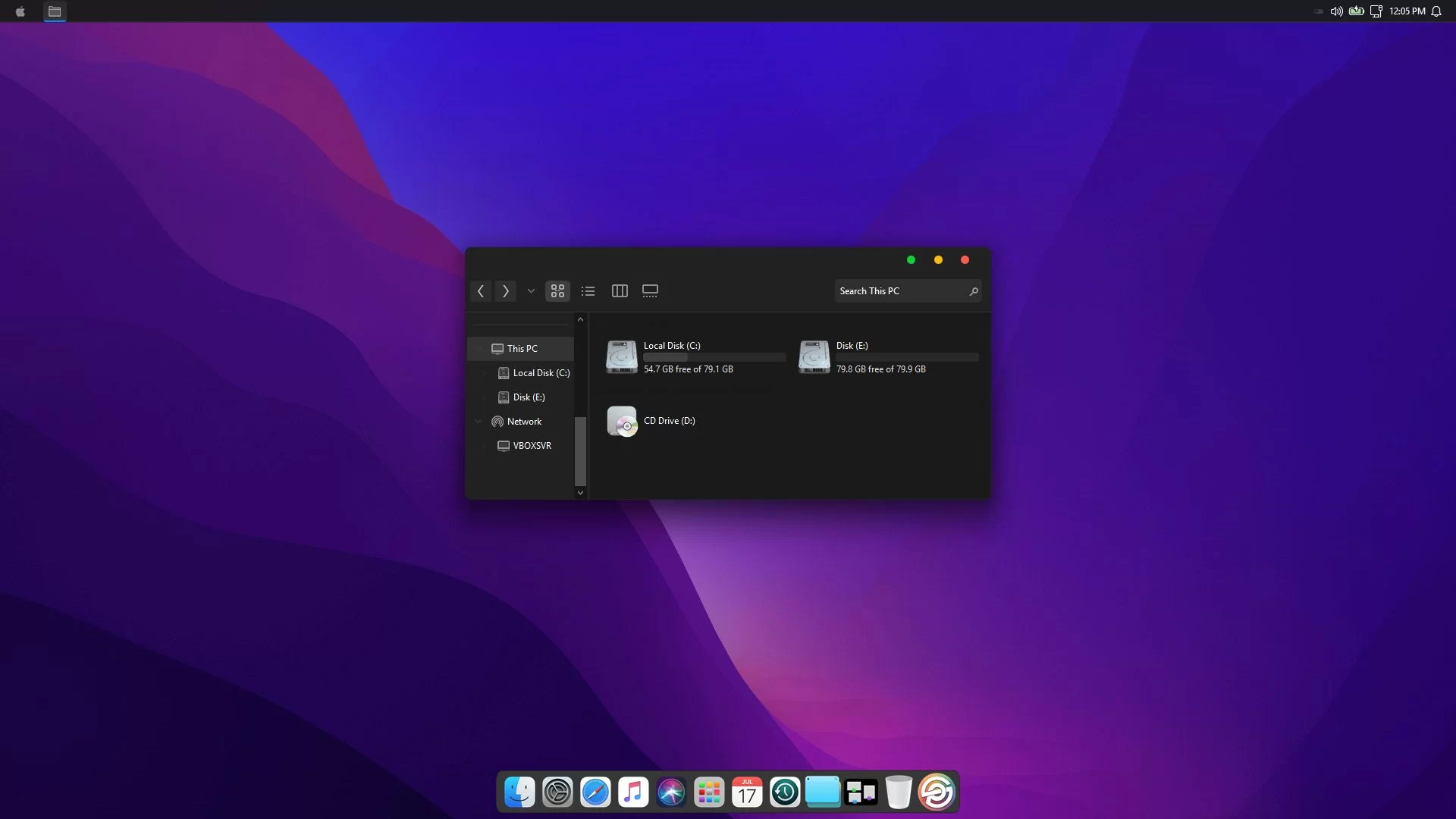Screen dimensions: 1456x819
Task: Switch to icon grid view
Action: coord(557,291)
